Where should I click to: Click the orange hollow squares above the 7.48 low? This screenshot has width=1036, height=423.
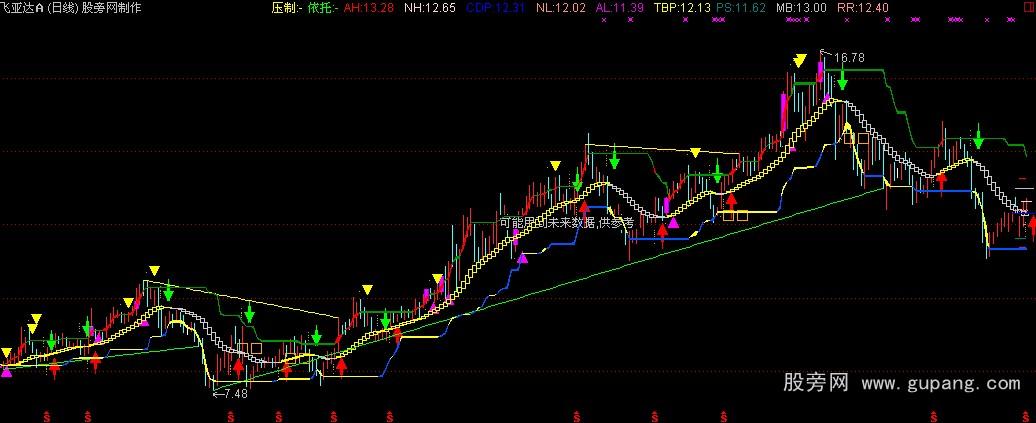pyautogui.click(x=248, y=348)
